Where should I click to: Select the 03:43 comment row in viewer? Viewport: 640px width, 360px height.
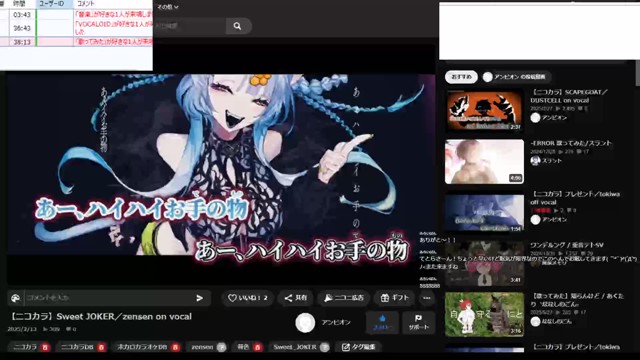click(76, 15)
